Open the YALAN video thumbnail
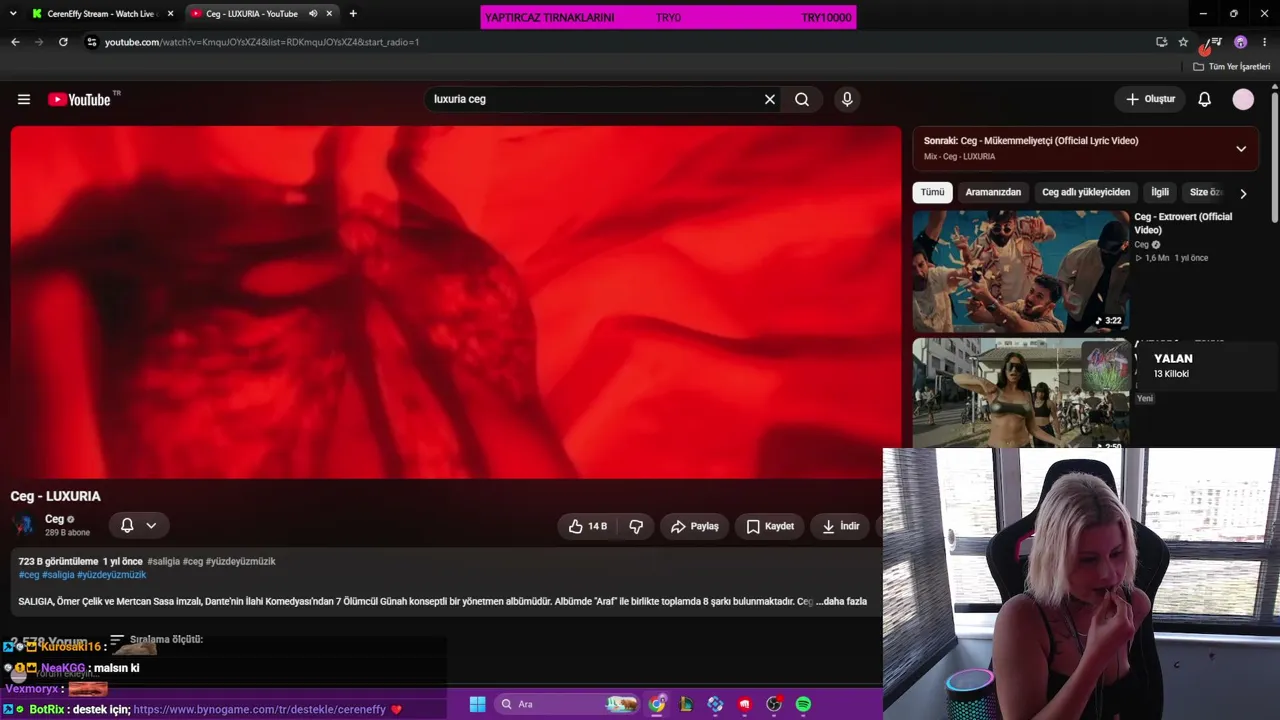This screenshot has width=1280, height=720. pyautogui.click(x=1021, y=393)
